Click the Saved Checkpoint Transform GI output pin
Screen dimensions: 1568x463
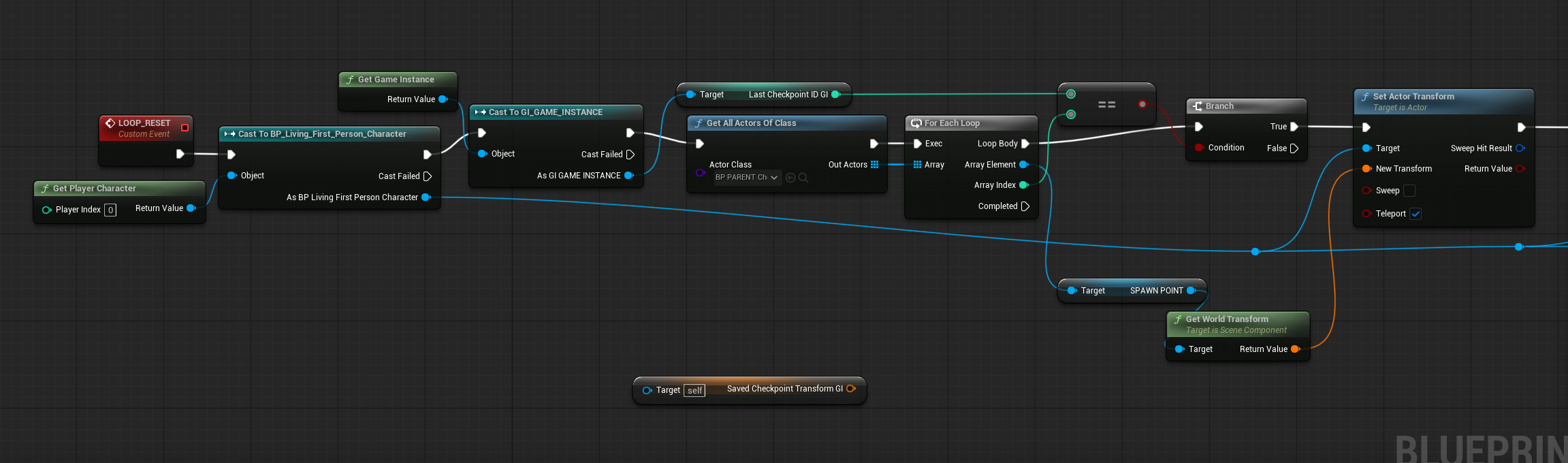pyautogui.click(x=851, y=389)
